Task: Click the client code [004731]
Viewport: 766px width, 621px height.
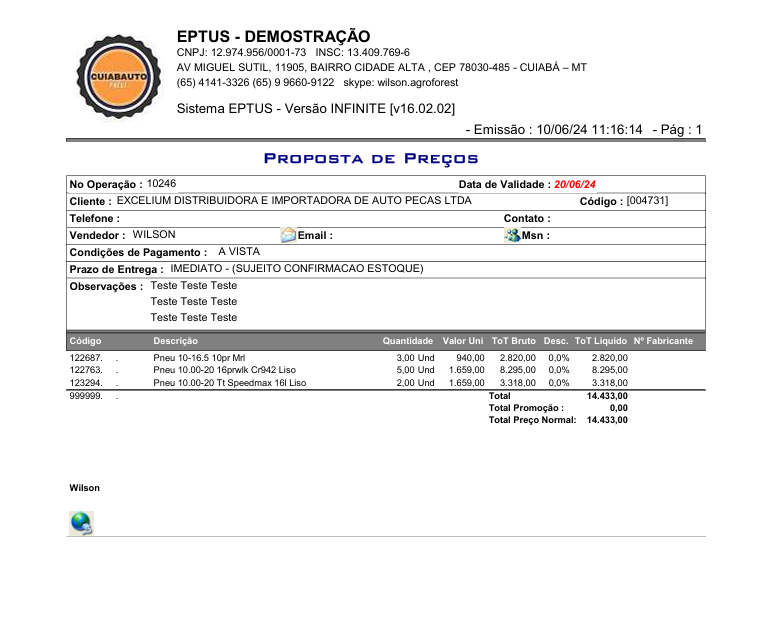Action: coord(647,201)
